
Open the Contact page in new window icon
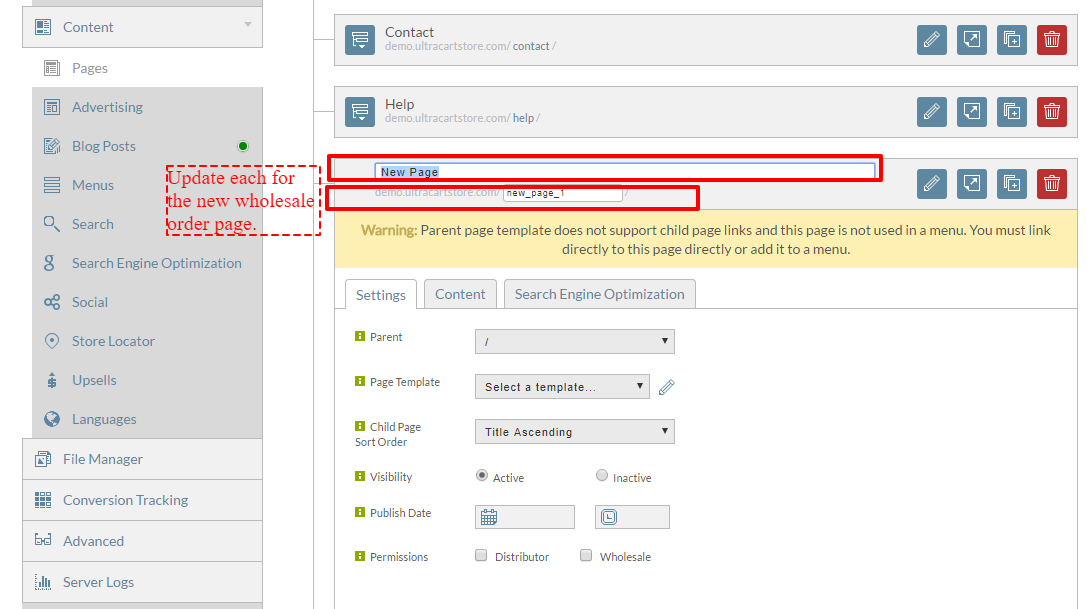tap(971, 40)
